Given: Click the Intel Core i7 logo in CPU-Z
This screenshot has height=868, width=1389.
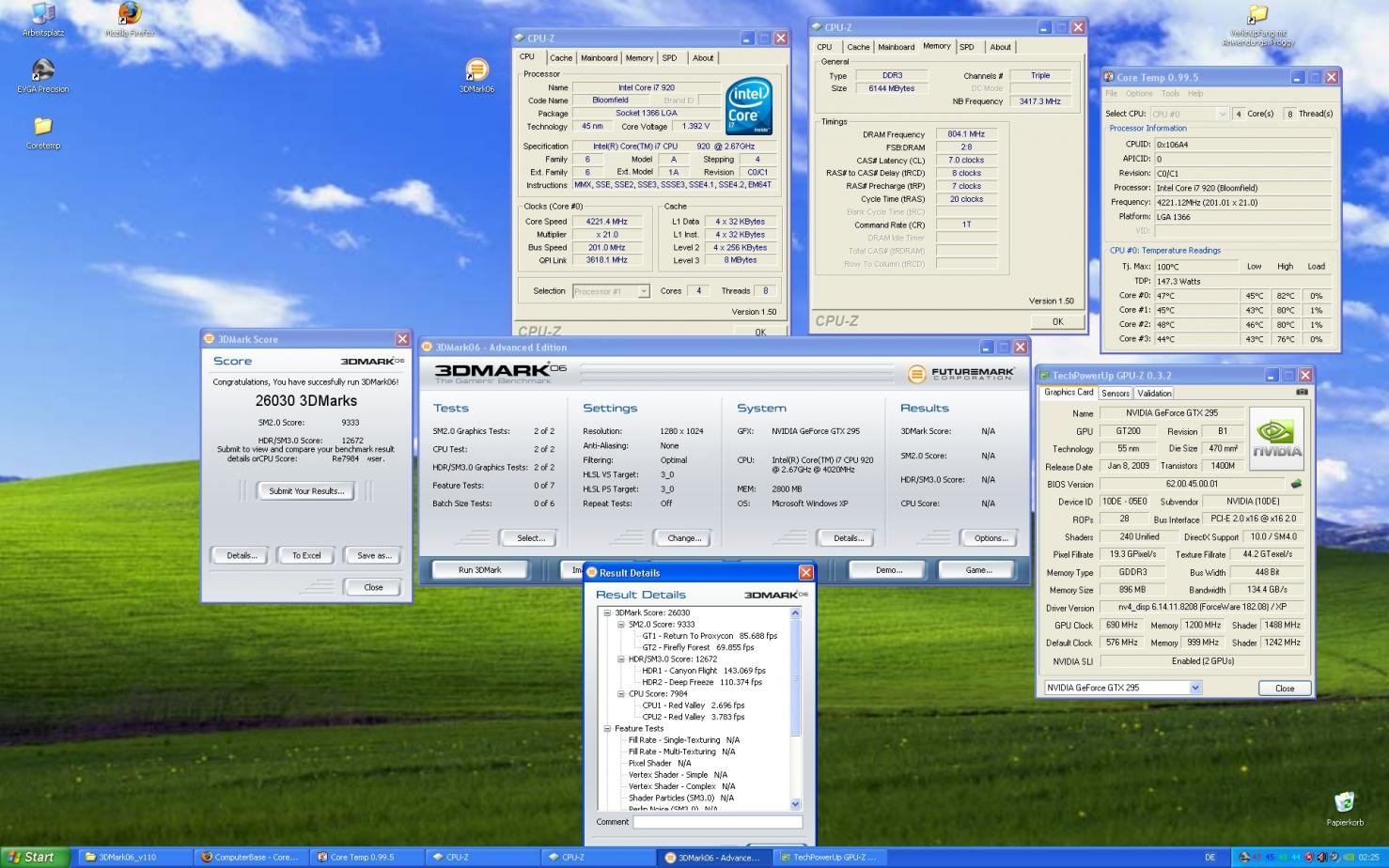Looking at the screenshot, I should click(x=749, y=106).
